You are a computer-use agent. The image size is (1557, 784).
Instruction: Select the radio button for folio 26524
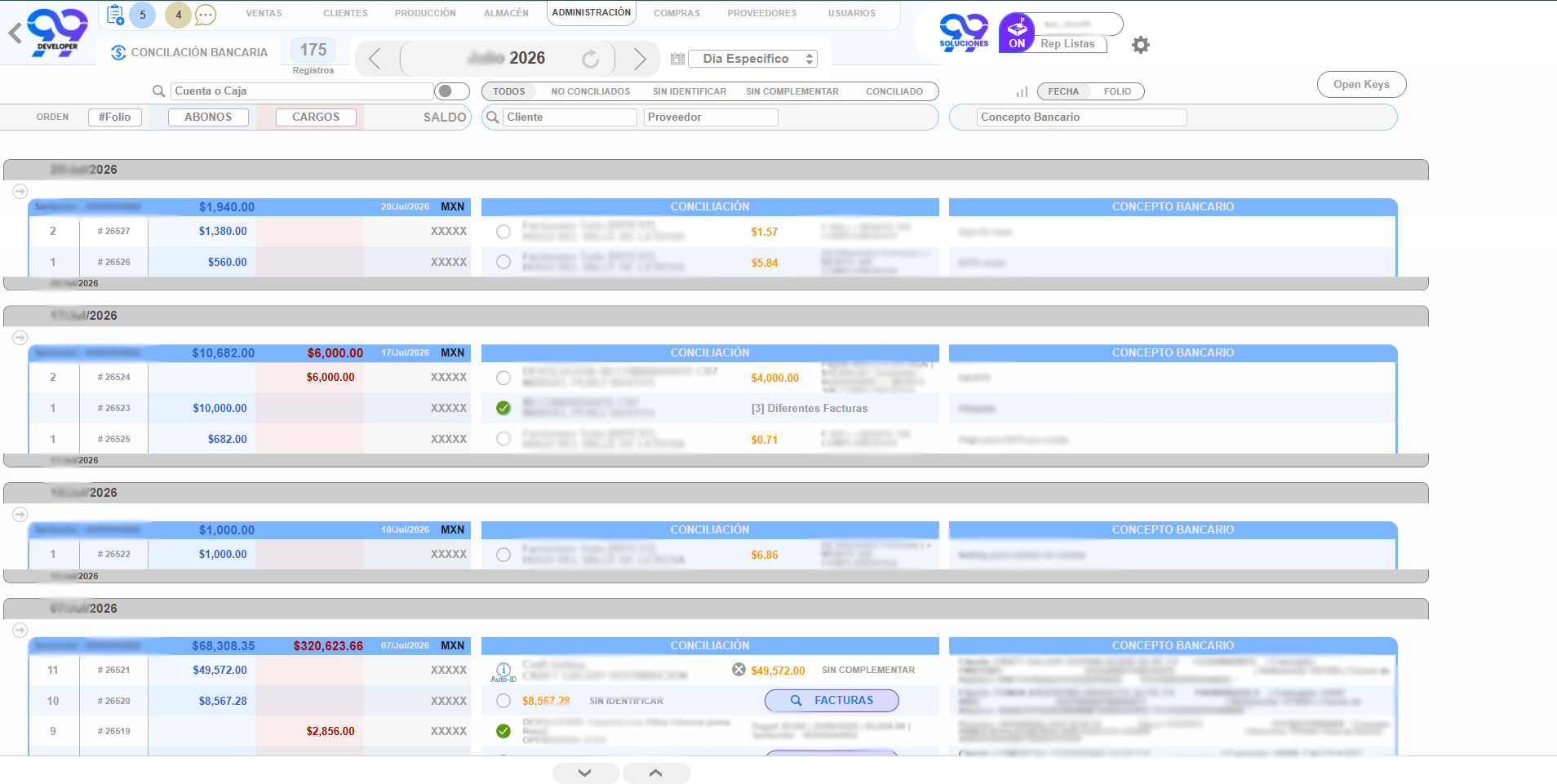[x=503, y=378]
